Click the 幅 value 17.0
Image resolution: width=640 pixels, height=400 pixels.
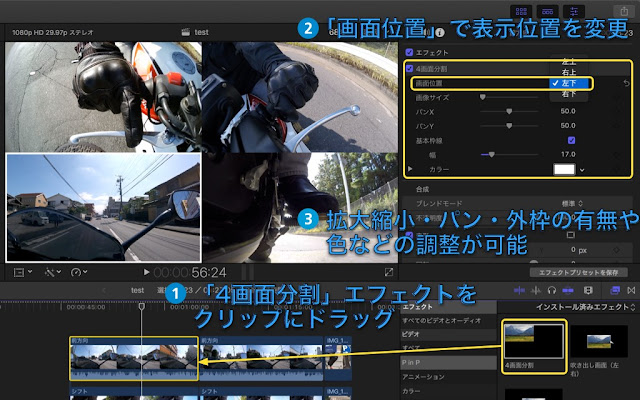pyautogui.click(x=568, y=154)
